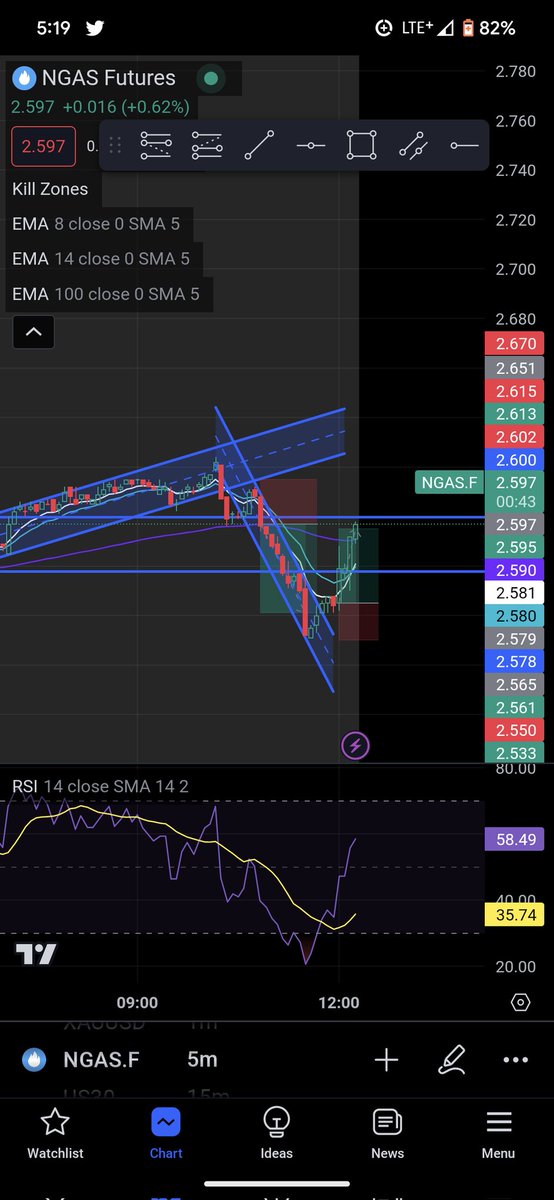Image resolution: width=554 pixels, height=1200 pixels.
Task: Tap the blue 2.600 price label
Action: coord(516,460)
